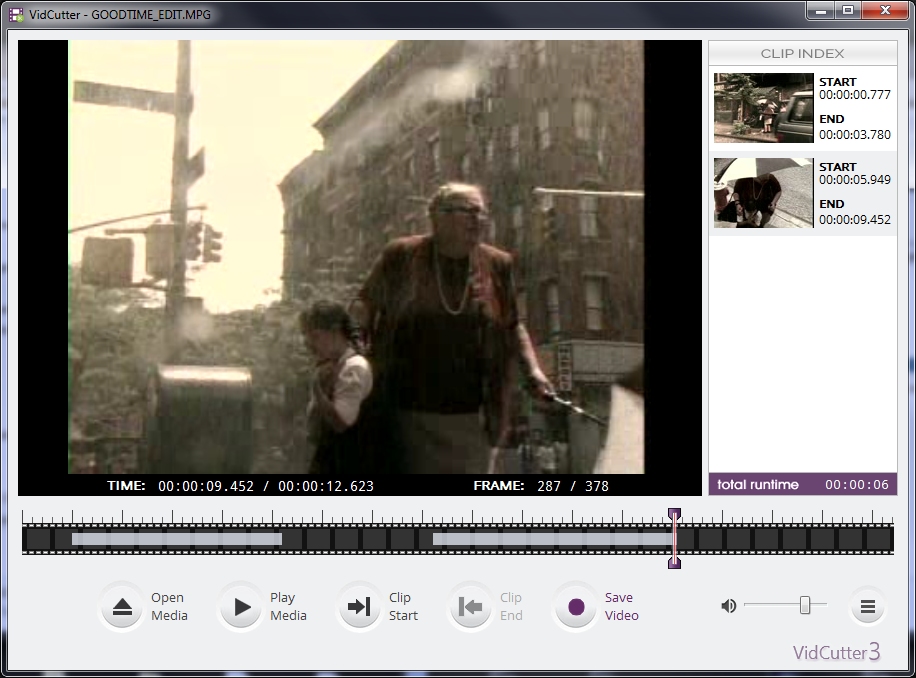Image resolution: width=916 pixels, height=678 pixels.
Task: Click the START time 00:00:00.777
Action: click(x=855, y=95)
